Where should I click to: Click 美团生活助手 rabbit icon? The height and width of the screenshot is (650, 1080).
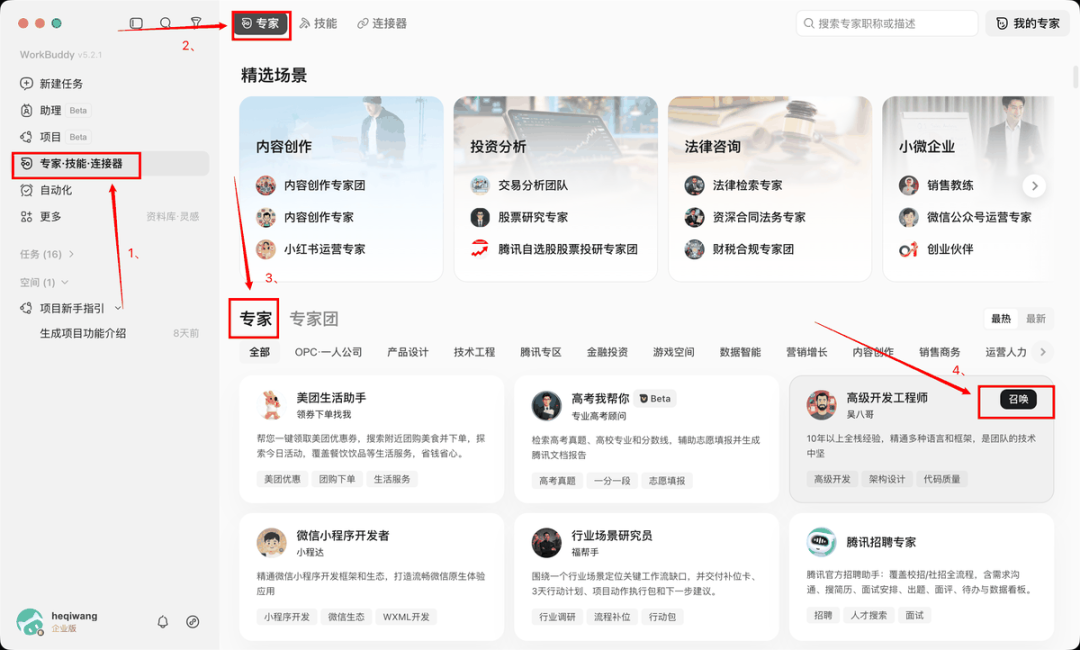(x=271, y=405)
